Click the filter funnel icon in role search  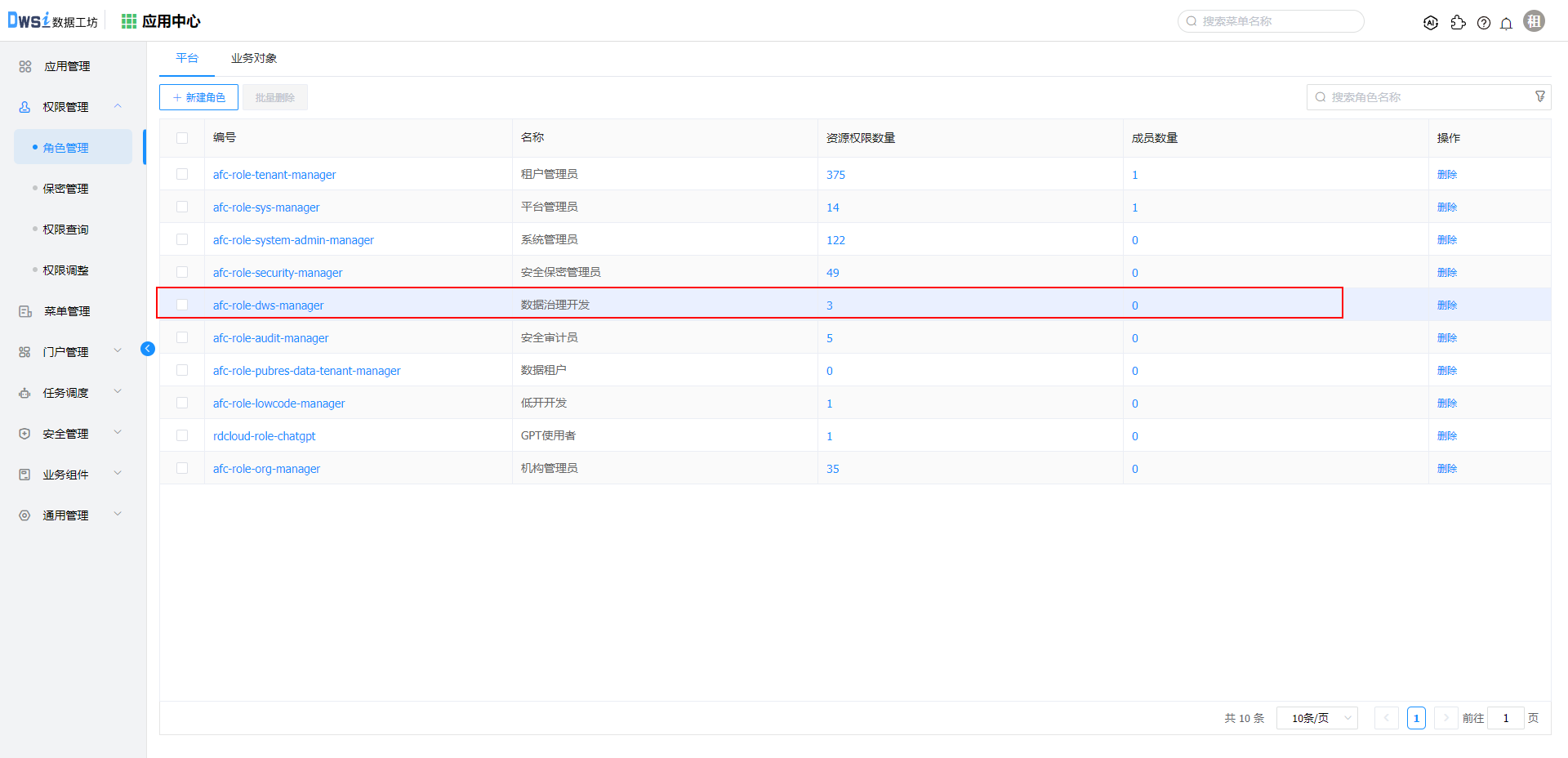[x=1540, y=96]
